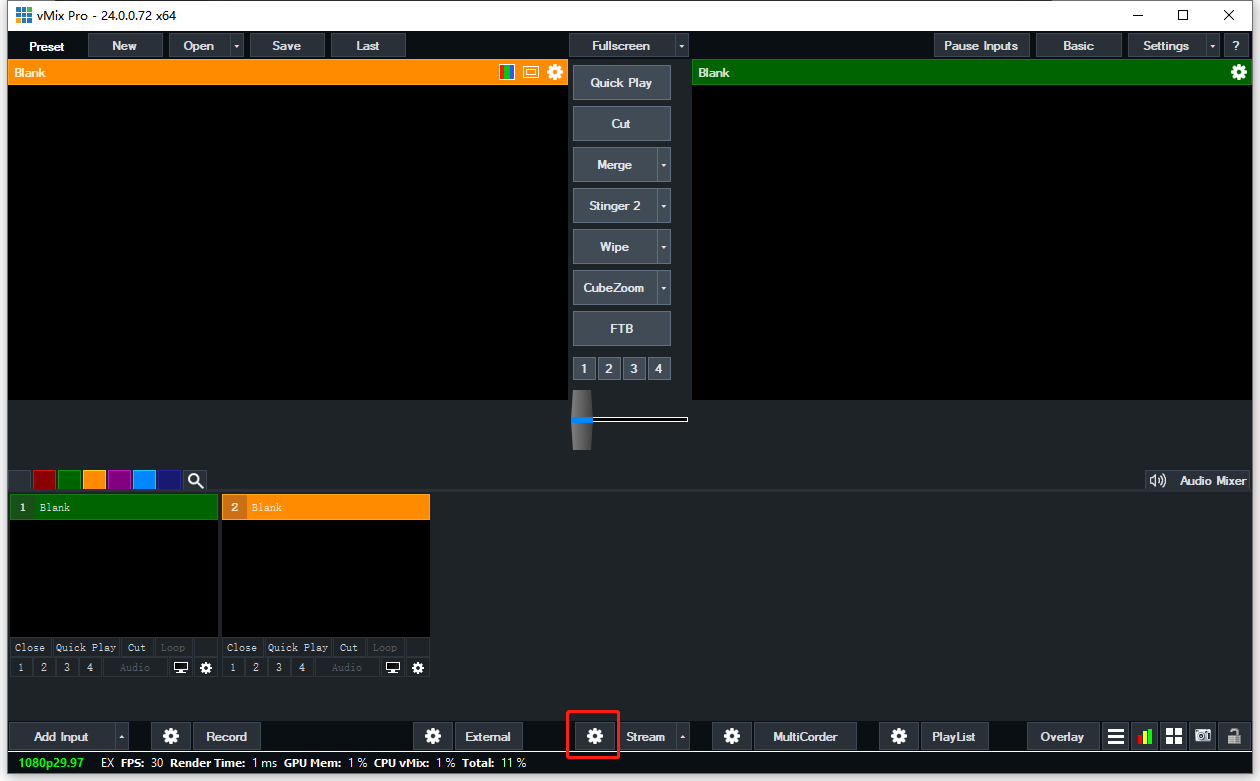The width and height of the screenshot is (1260, 781).
Task: Expand the Settings dropdown arrow
Action: click(x=1212, y=46)
